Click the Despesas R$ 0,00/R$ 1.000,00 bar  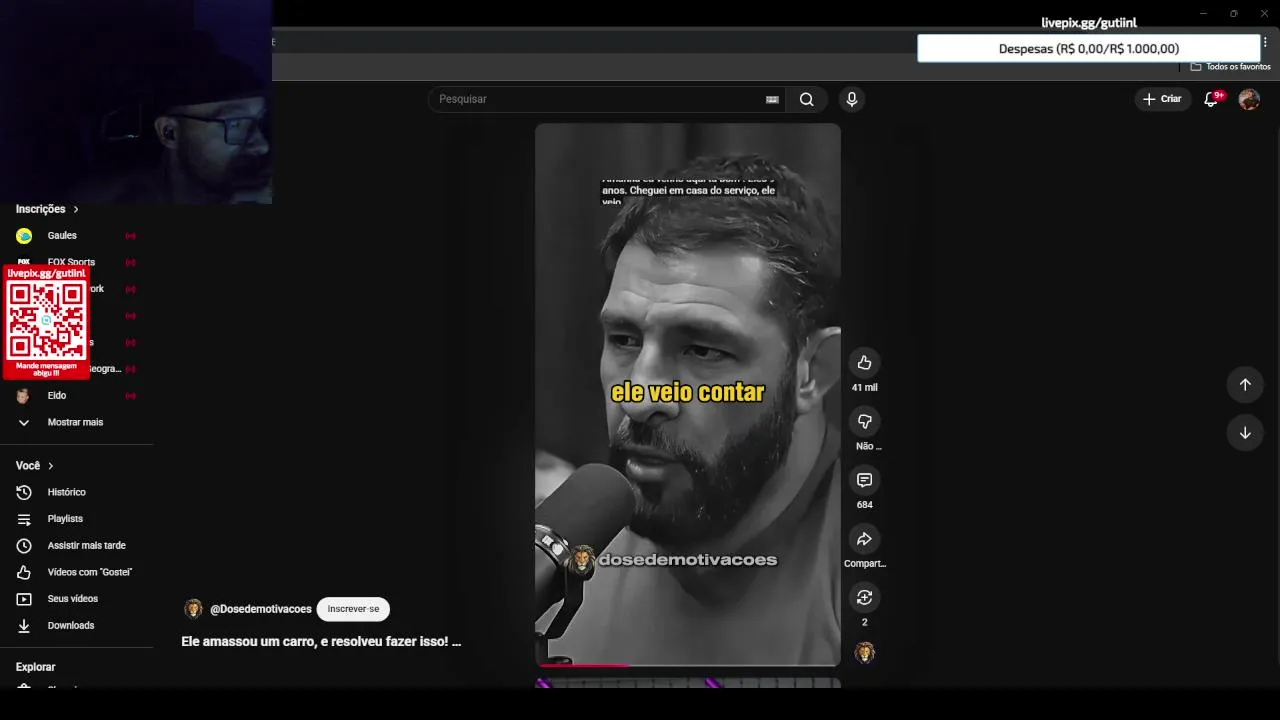click(1088, 48)
